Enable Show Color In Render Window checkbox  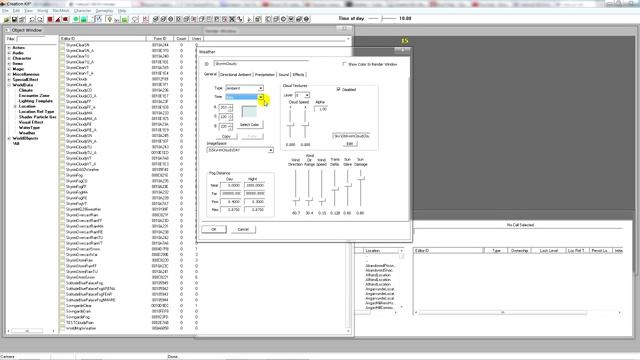click(x=344, y=64)
